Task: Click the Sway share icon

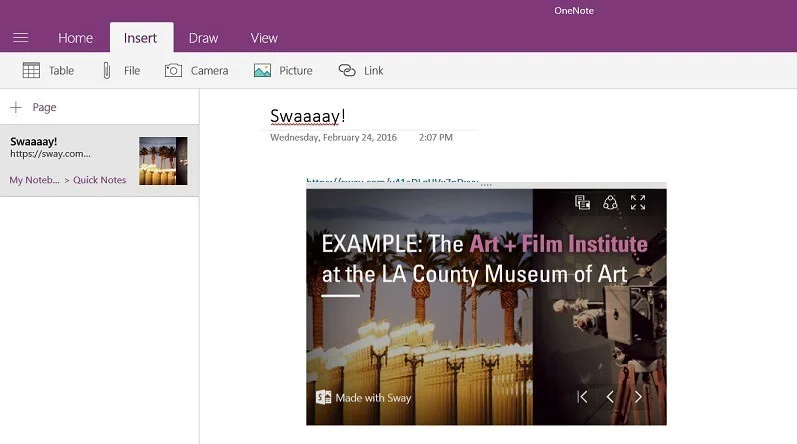Action: tap(610, 203)
